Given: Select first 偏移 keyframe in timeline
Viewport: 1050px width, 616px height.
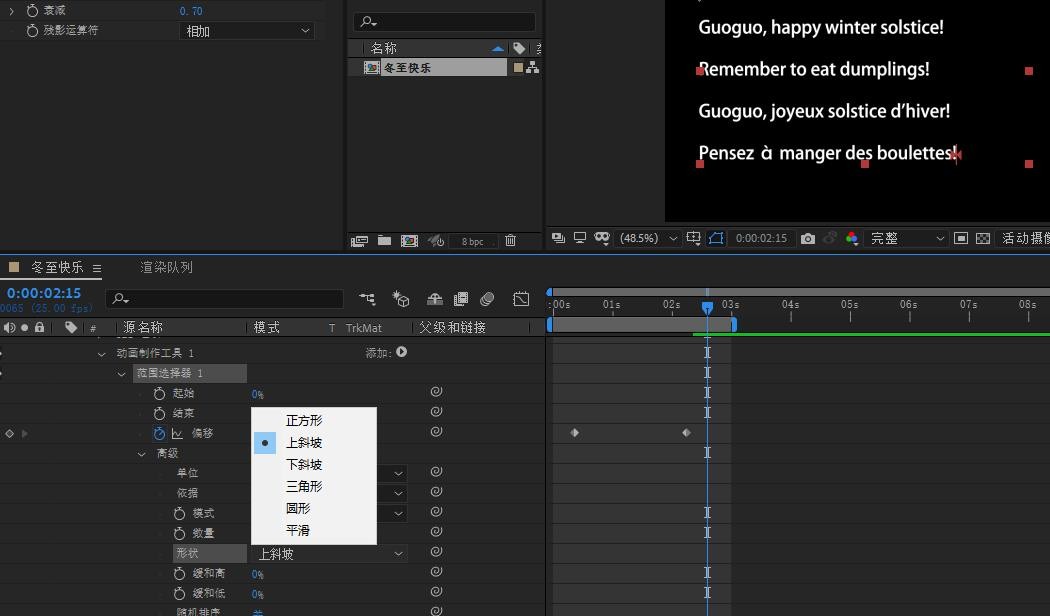Looking at the screenshot, I should point(575,433).
